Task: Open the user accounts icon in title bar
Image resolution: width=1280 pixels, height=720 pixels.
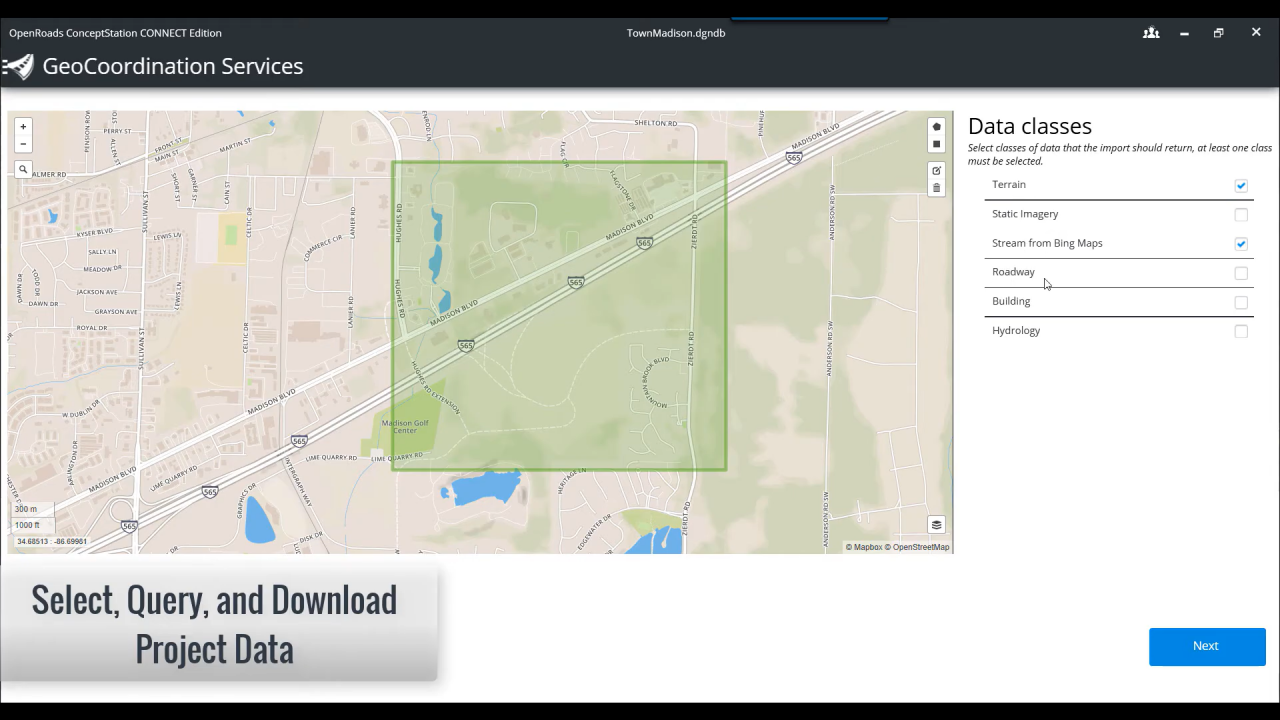Action: 1151,33
